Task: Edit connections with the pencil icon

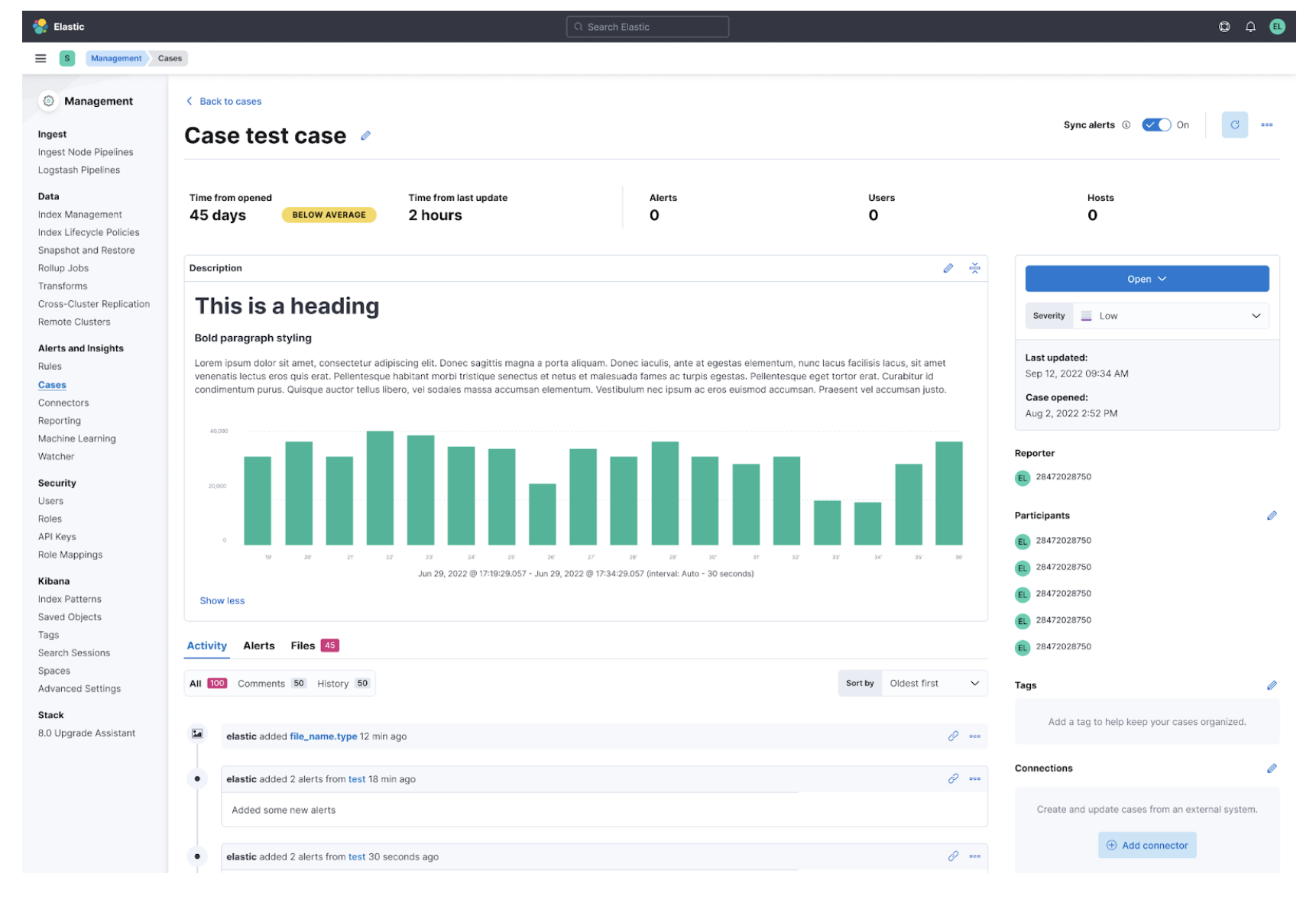Action: [x=1271, y=768]
